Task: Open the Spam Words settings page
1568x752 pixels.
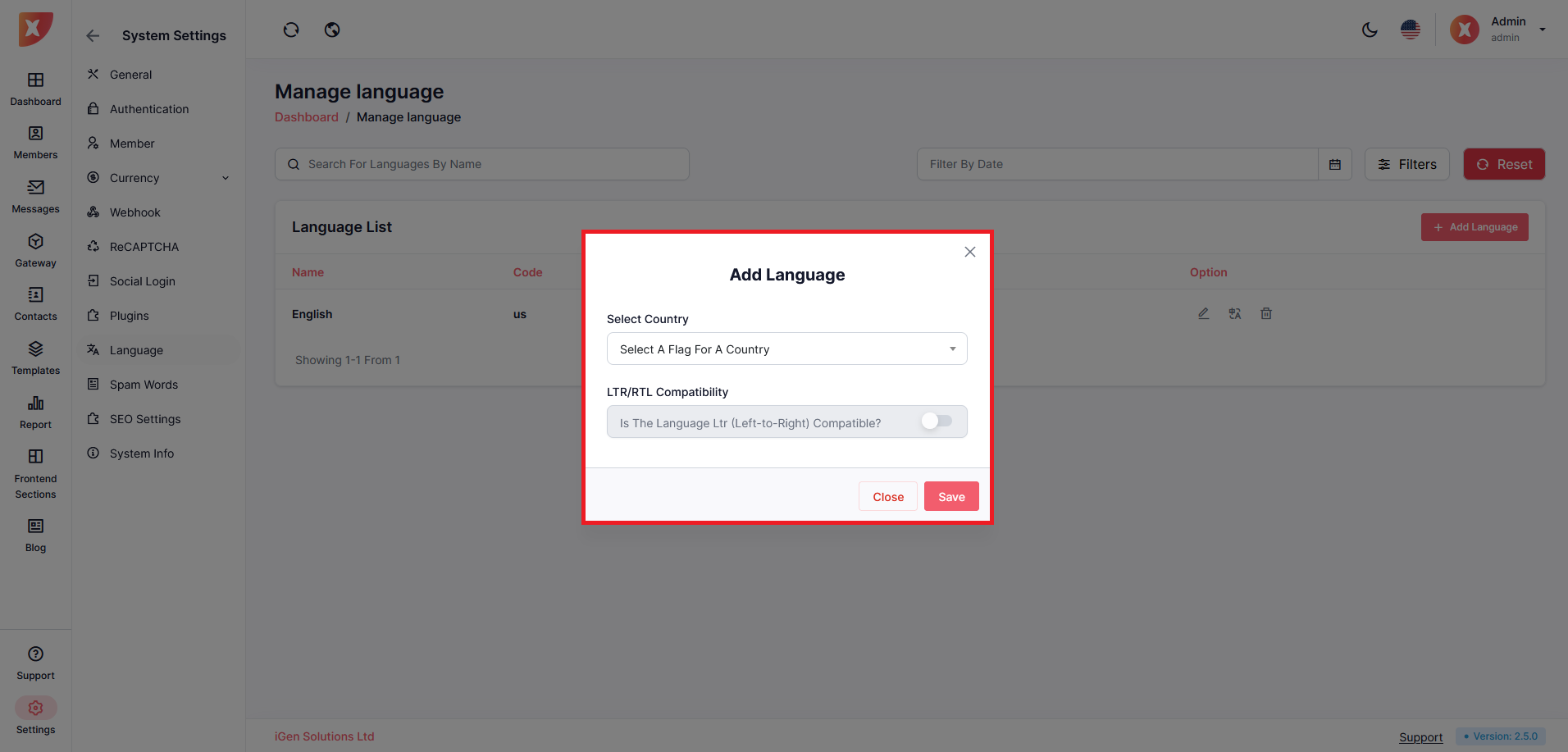Action: 144,385
